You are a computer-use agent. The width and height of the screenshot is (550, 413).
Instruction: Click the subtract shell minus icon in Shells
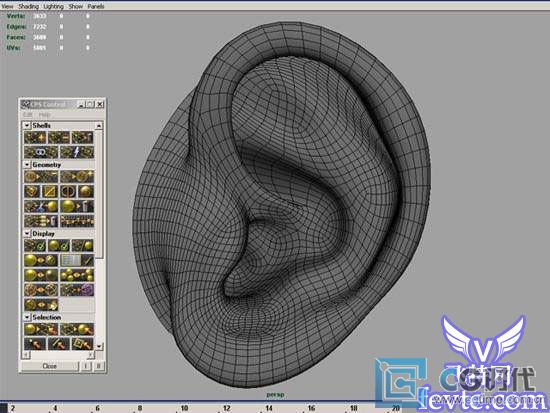(x=59, y=138)
